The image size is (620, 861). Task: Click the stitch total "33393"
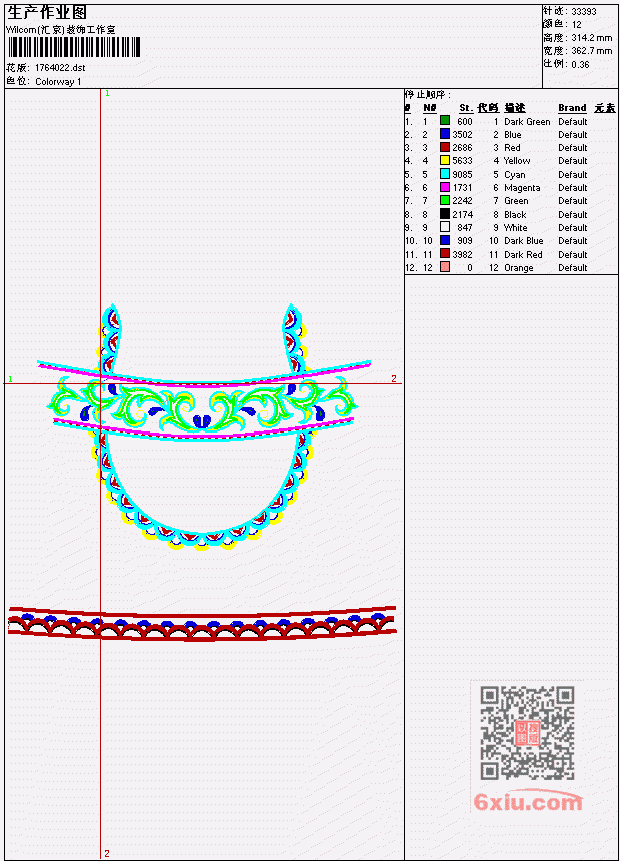[584, 11]
